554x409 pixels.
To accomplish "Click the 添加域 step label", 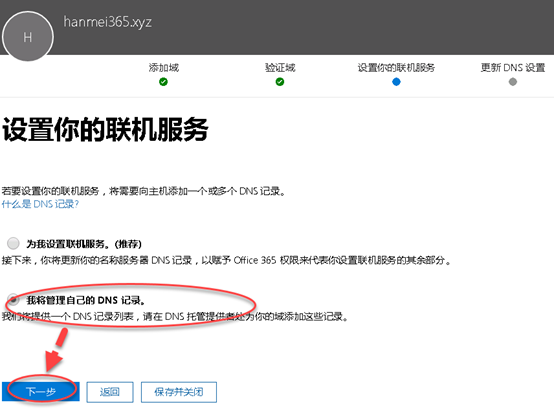I will (164, 67).
